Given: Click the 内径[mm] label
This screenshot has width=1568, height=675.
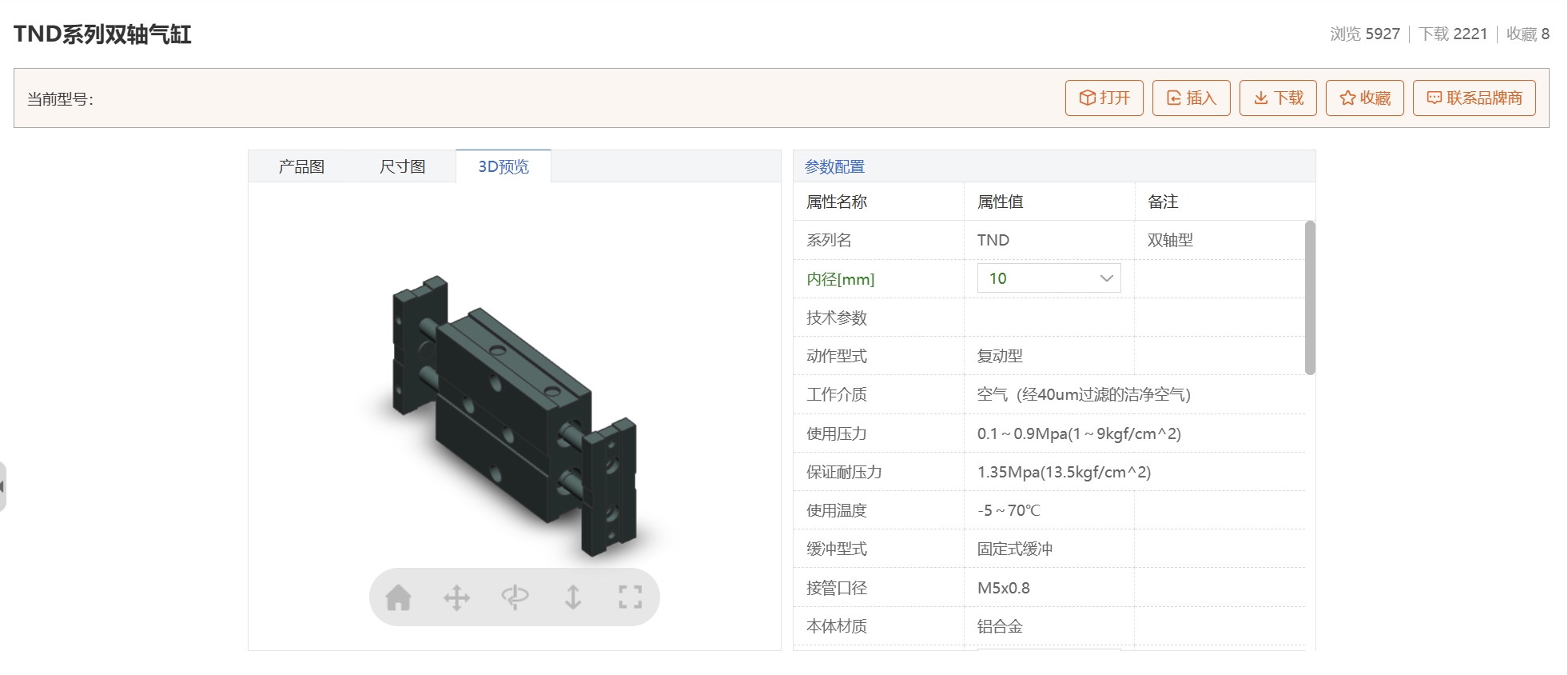Looking at the screenshot, I should click(x=841, y=279).
